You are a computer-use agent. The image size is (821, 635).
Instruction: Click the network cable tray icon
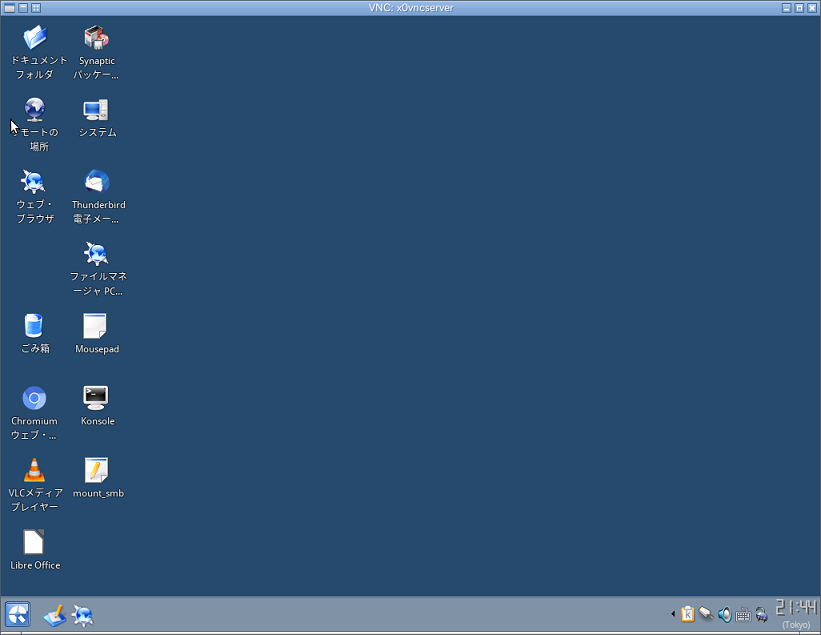click(x=706, y=614)
